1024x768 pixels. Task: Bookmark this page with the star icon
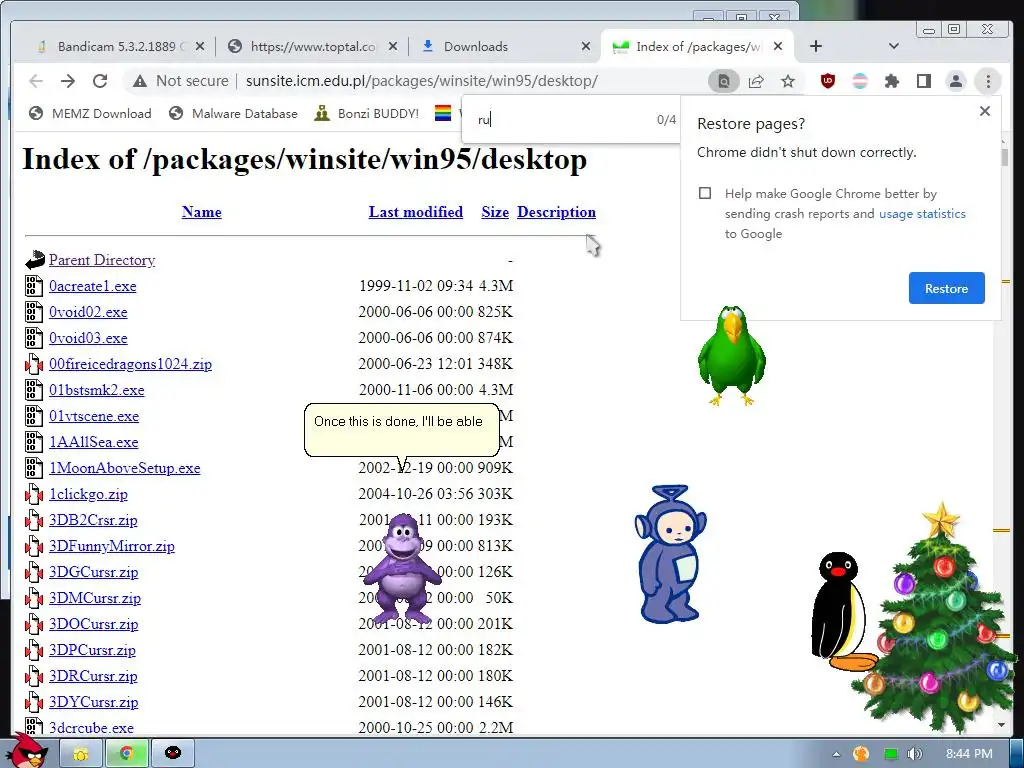coord(788,81)
